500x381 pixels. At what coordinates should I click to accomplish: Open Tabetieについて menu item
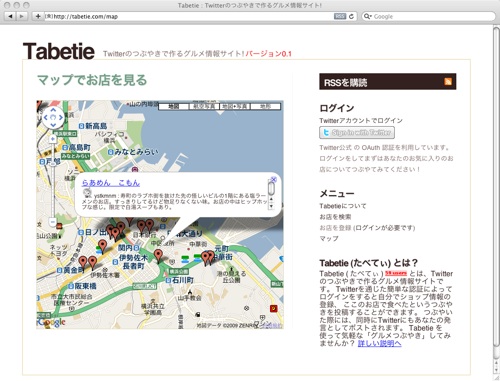click(x=343, y=206)
